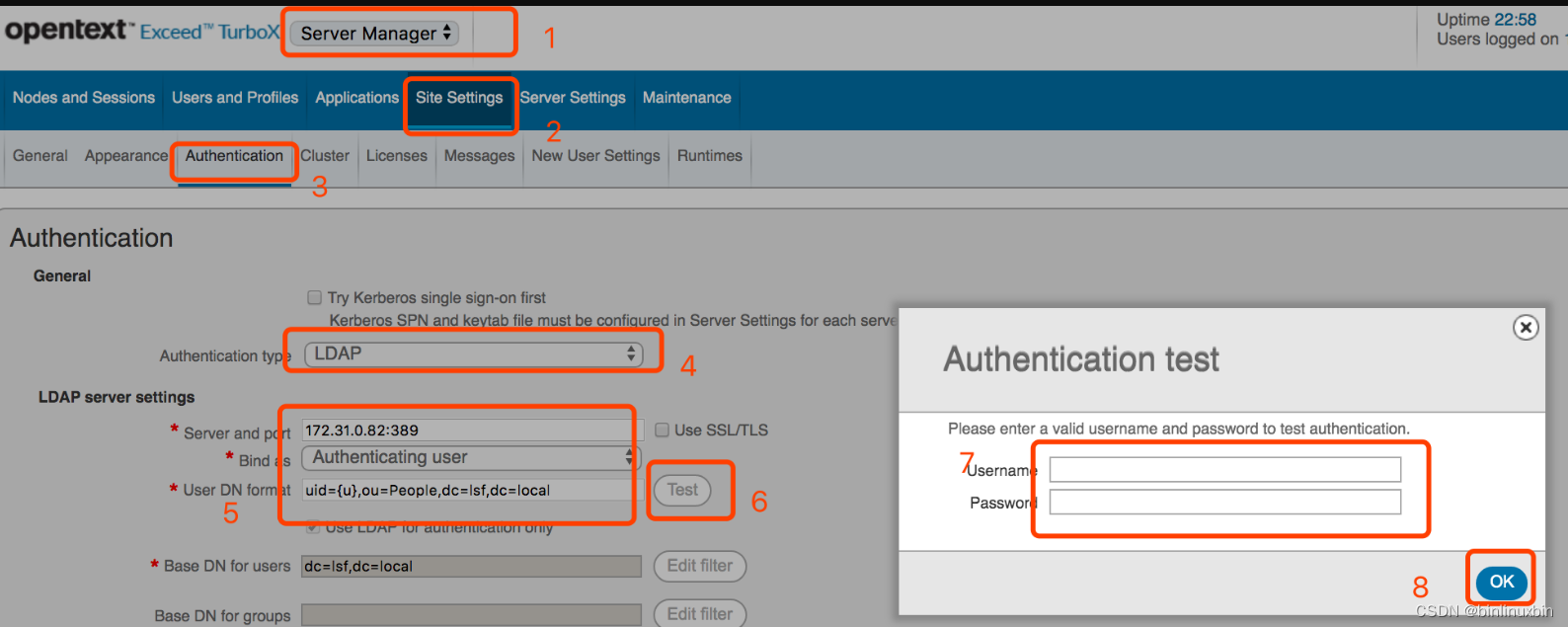
Task: Click OK in Authentication test dialog
Action: [x=1502, y=582]
